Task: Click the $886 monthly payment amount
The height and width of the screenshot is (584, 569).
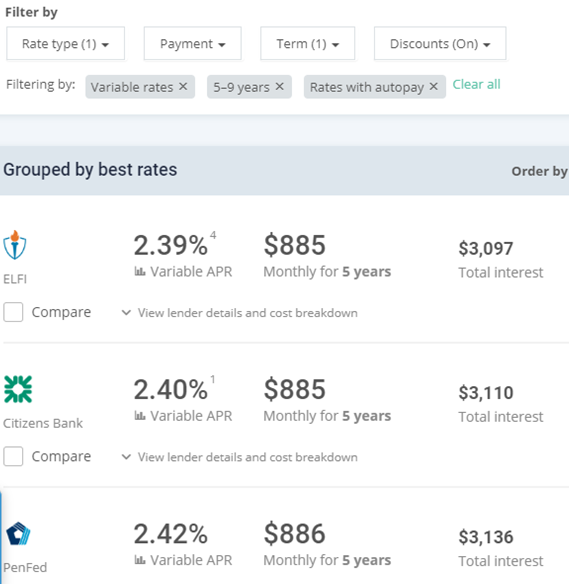Action: click(295, 534)
